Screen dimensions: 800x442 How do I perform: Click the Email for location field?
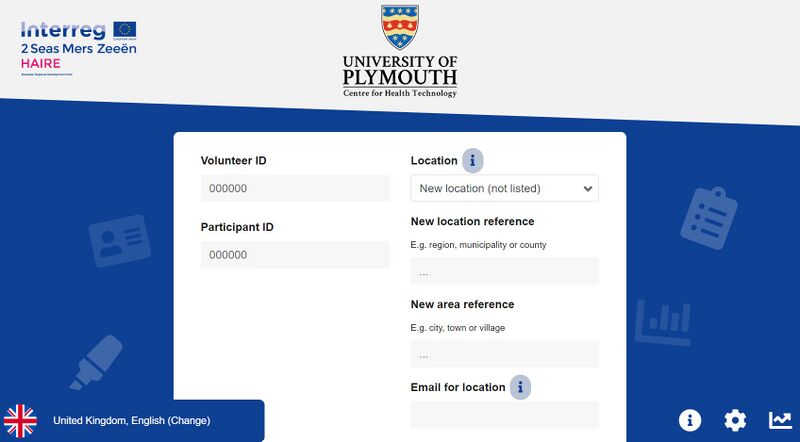pyautogui.click(x=504, y=415)
